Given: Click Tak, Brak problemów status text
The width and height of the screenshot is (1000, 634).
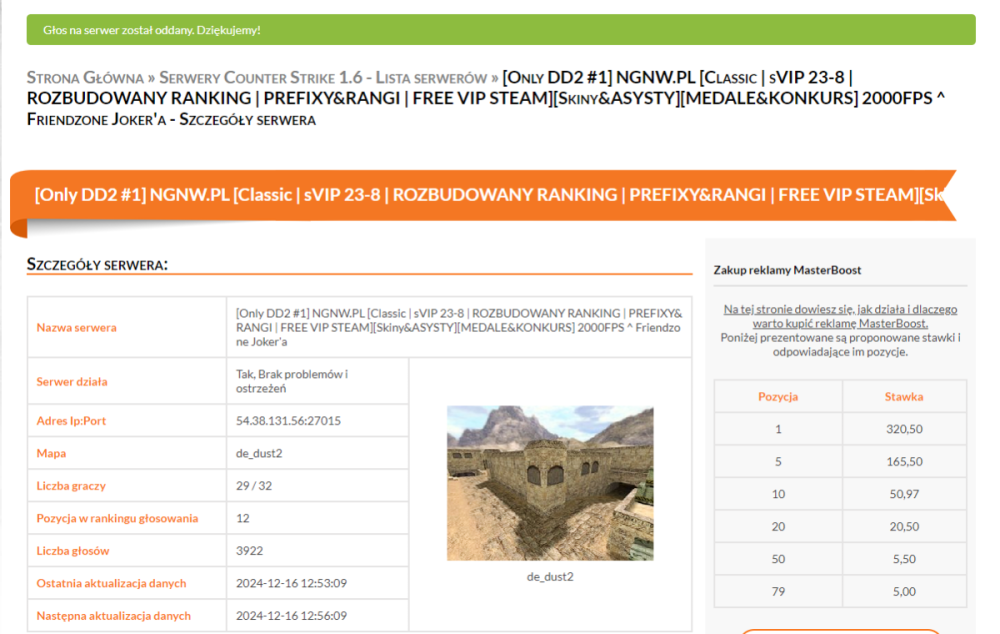Looking at the screenshot, I should tap(291, 381).
